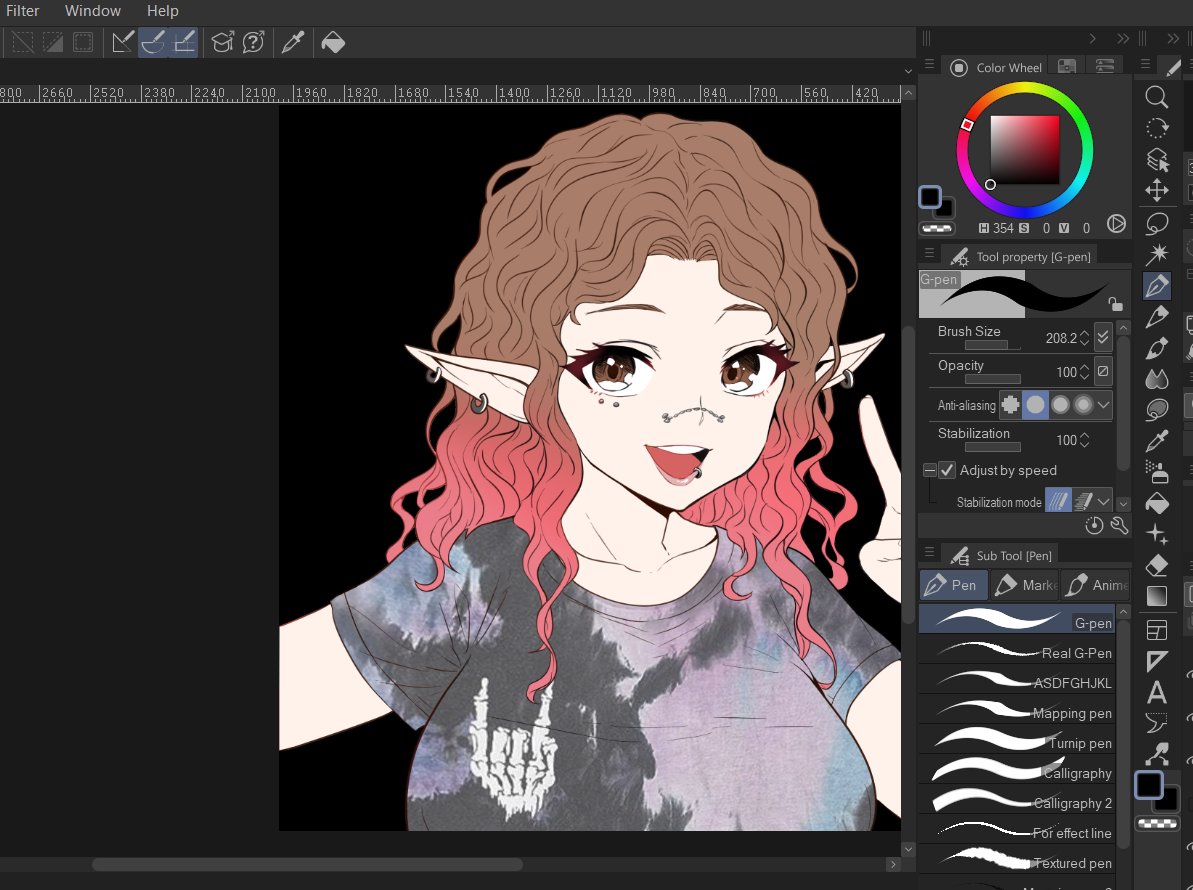The width and height of the screenshot is (1193, 890).
Task: Toggle the Adjust by speed checkbox
Action: 946,470
